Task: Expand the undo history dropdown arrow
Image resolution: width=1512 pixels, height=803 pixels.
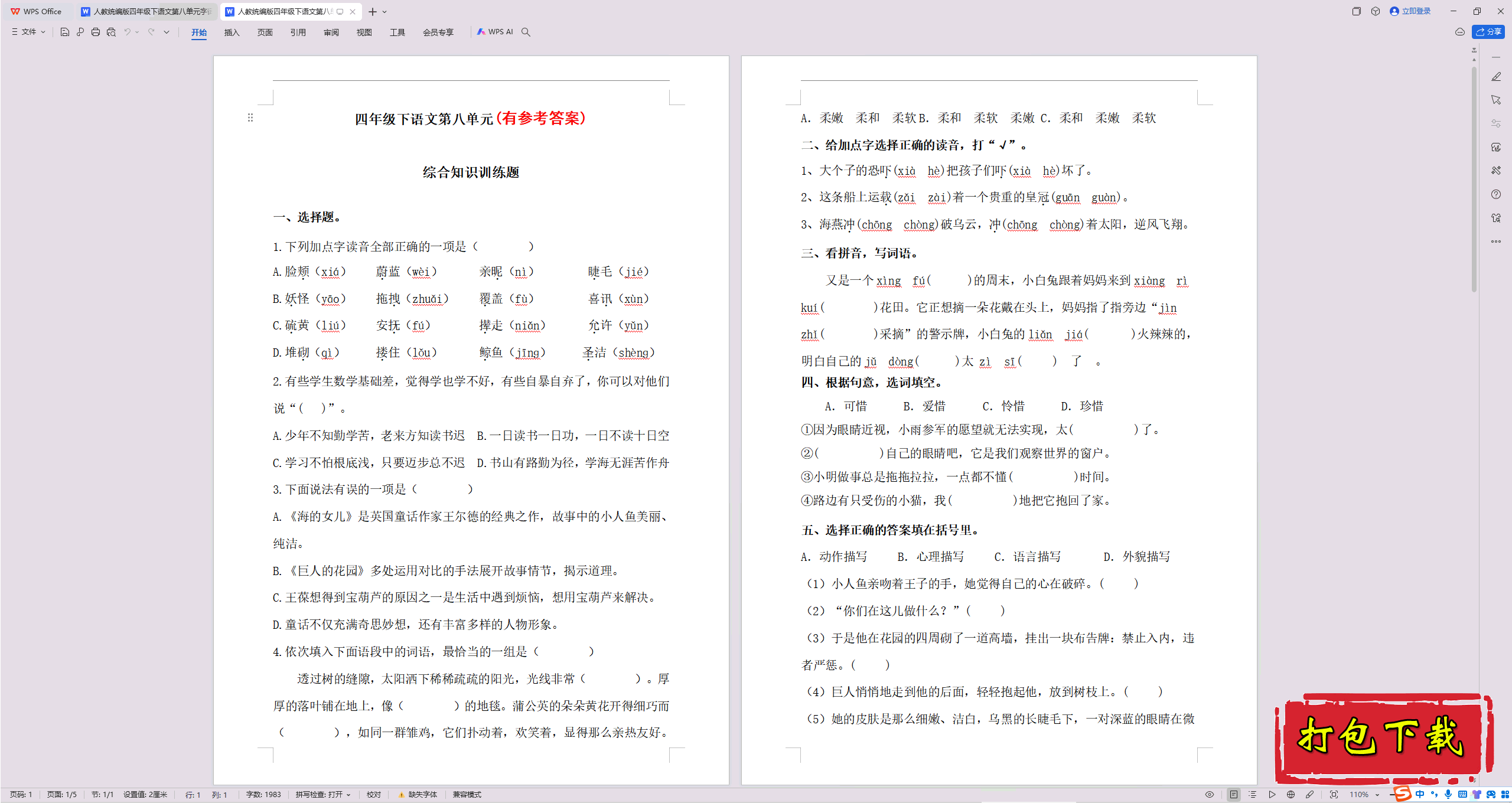Action: coord(137,32)
